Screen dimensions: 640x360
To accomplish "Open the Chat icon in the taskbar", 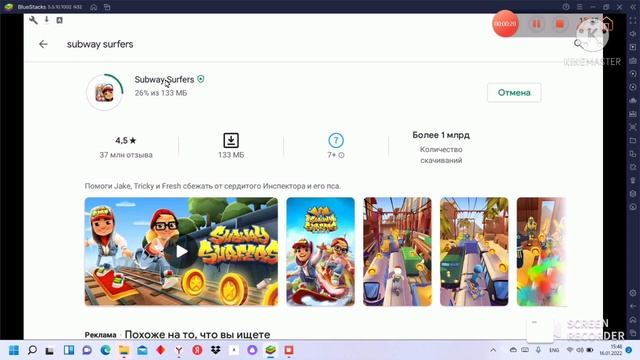I will 87,350.
